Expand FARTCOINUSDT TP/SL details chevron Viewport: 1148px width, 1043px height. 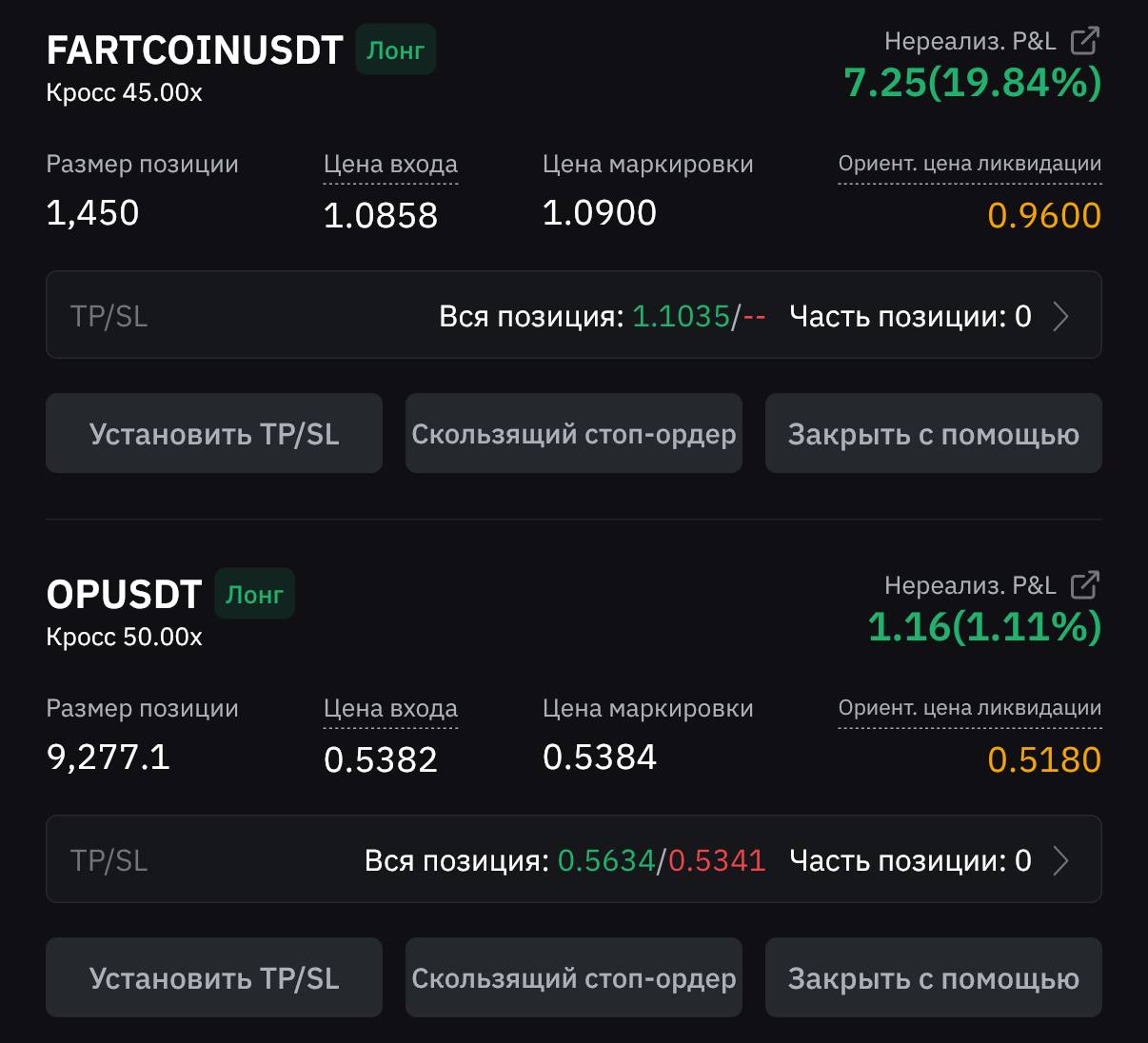(1061, 316)
